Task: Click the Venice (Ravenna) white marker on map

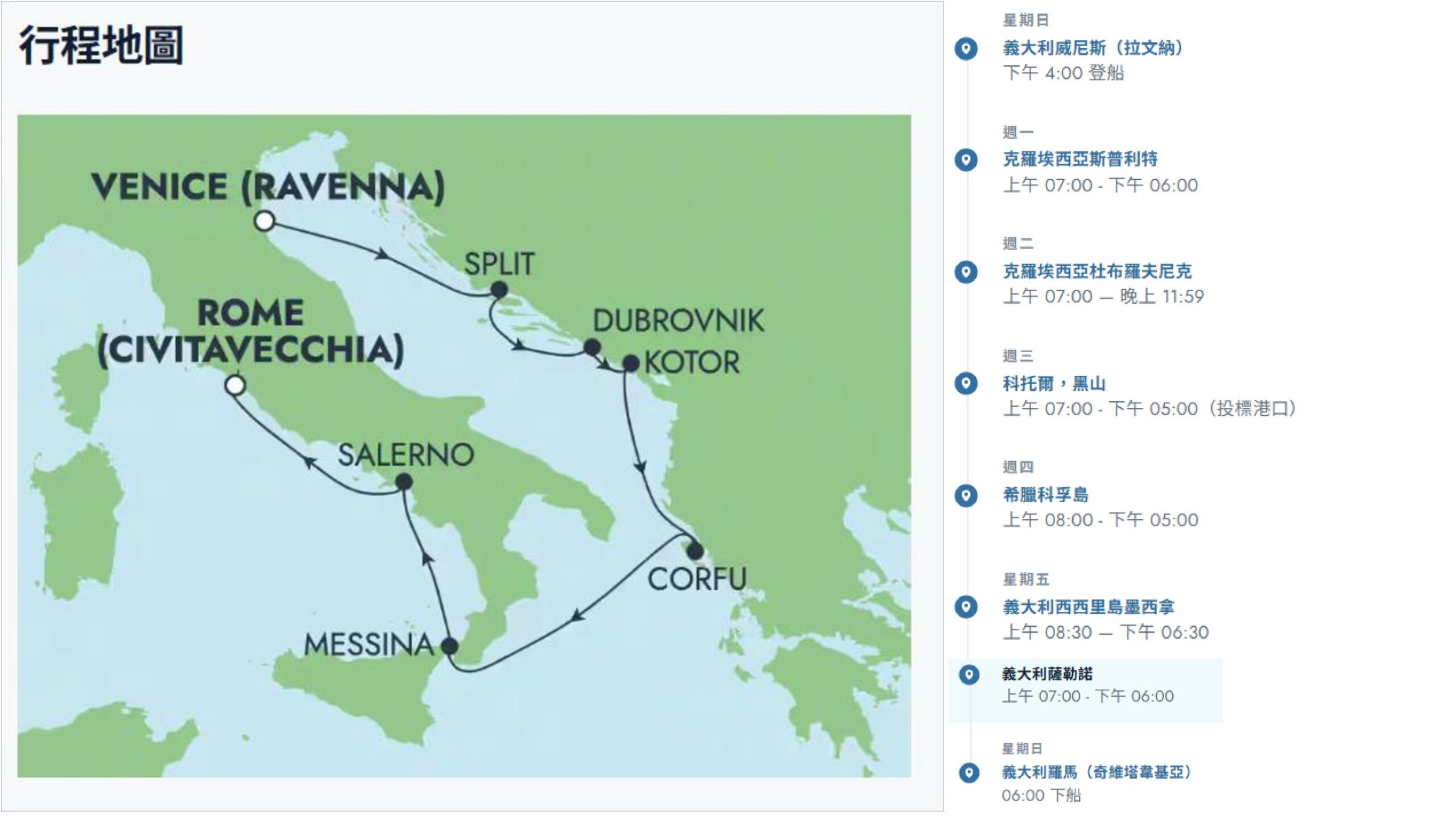Action: click(x=264, y=221)
